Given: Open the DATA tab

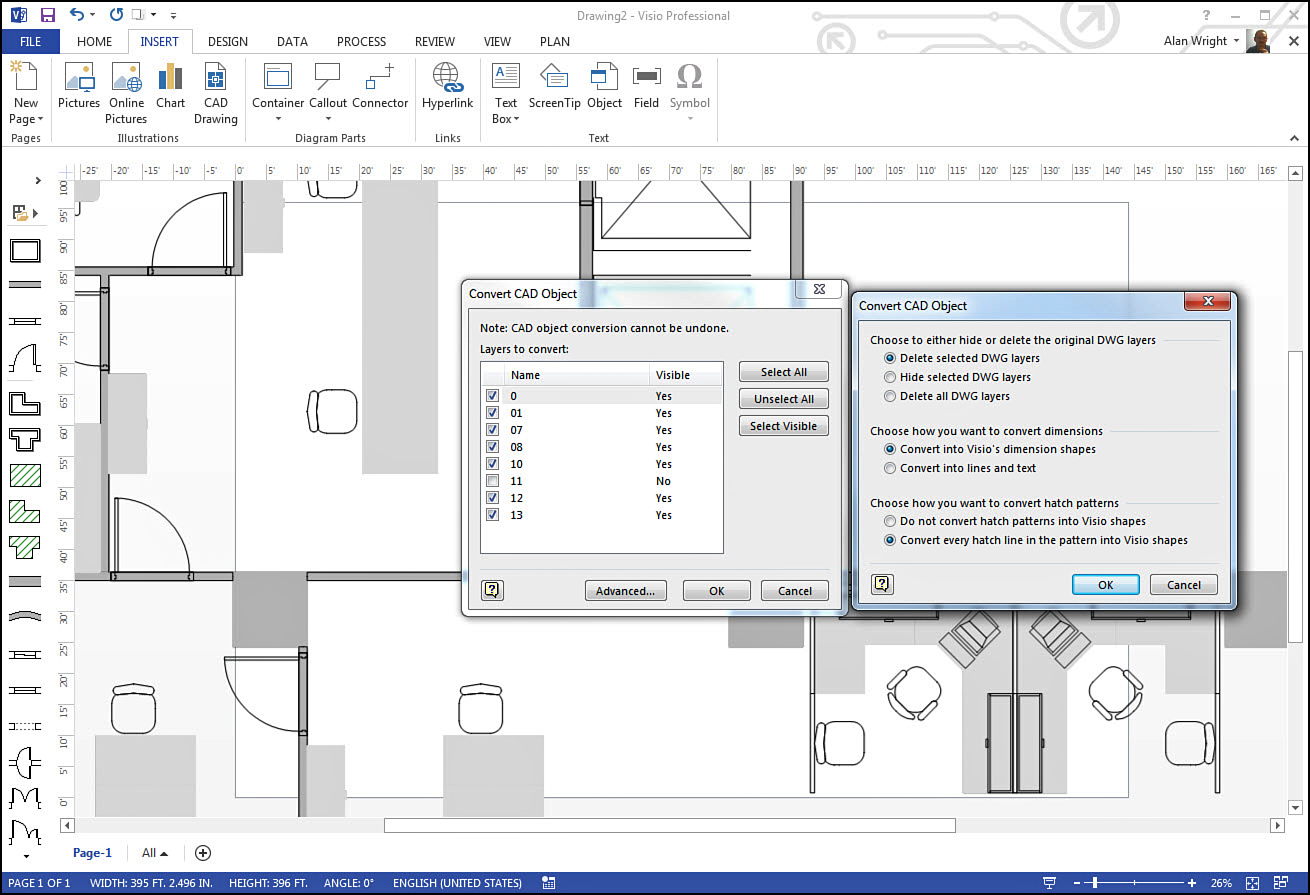Looking at the screenshot, I should (x=292, y=42).
